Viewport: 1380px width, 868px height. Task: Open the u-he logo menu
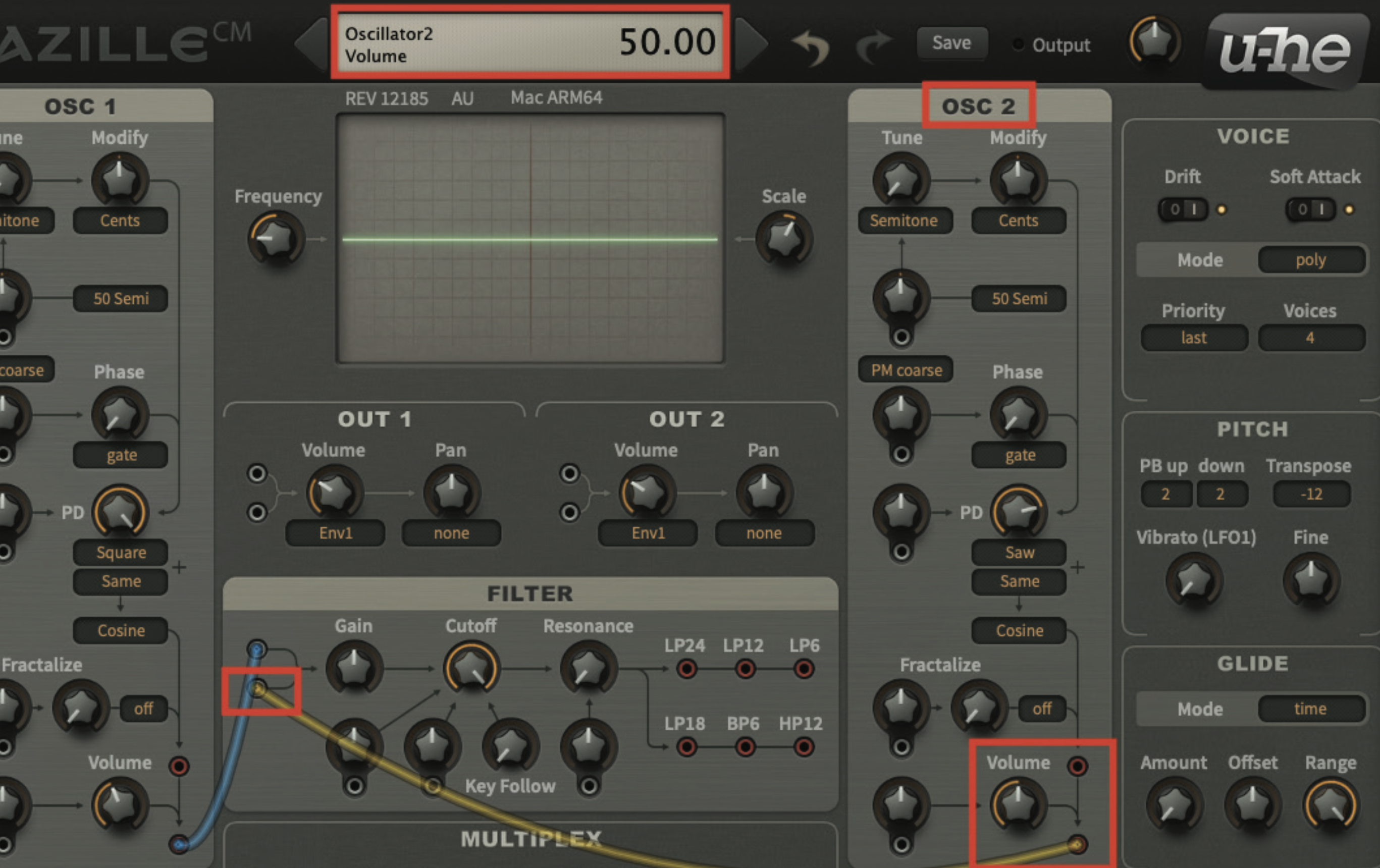click(1287, 50)
